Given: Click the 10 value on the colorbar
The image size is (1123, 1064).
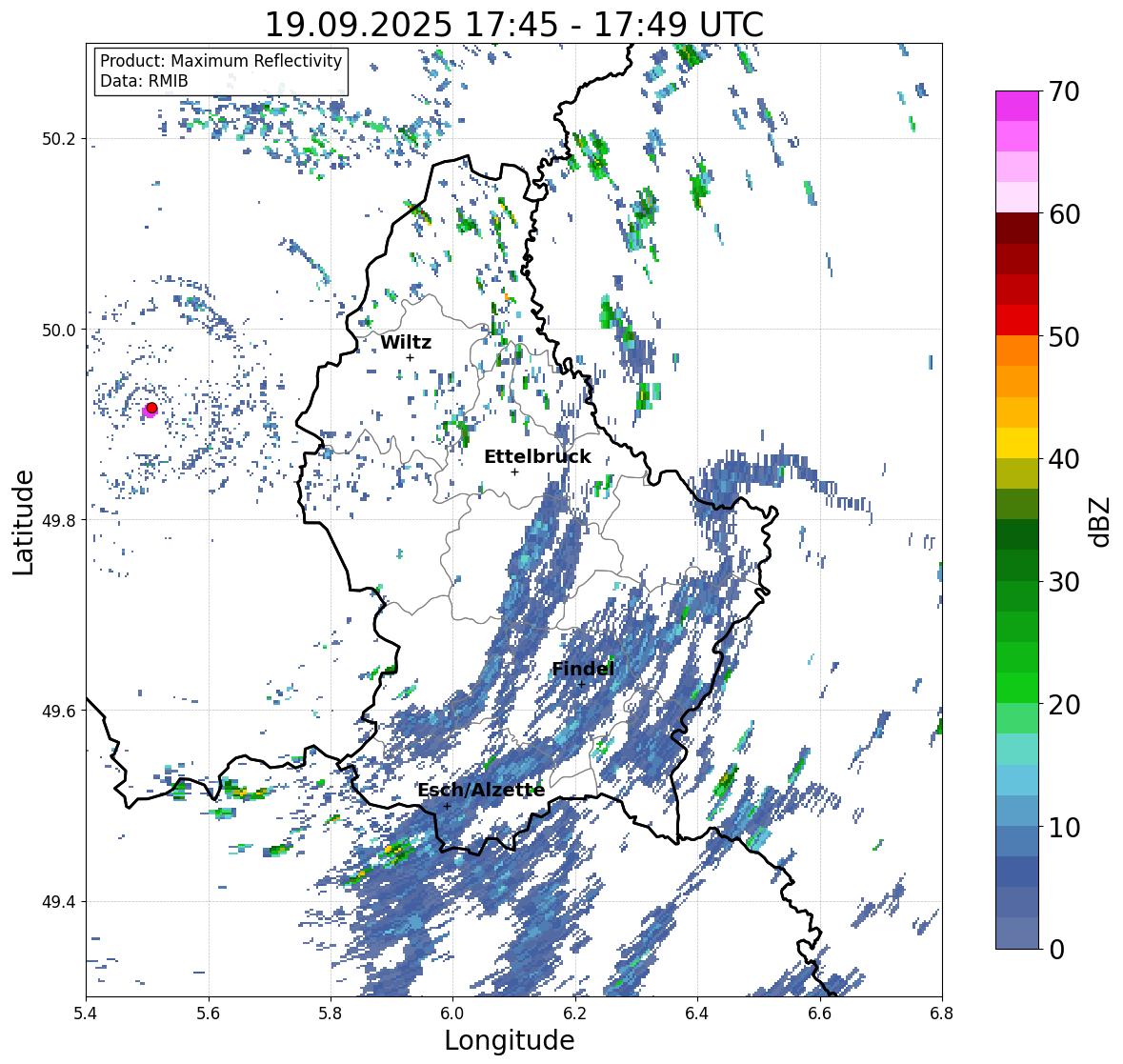Looking at the screenshot, I should [x=1063, y=828].
